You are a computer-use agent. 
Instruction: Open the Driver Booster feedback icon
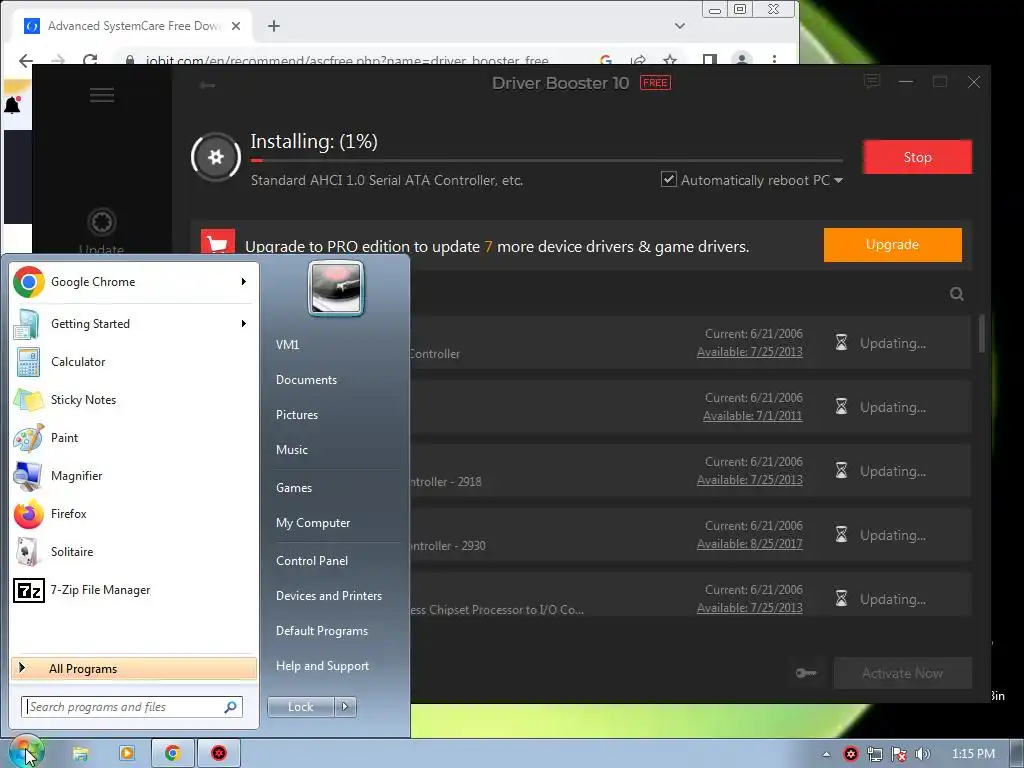tap(872, 82)
